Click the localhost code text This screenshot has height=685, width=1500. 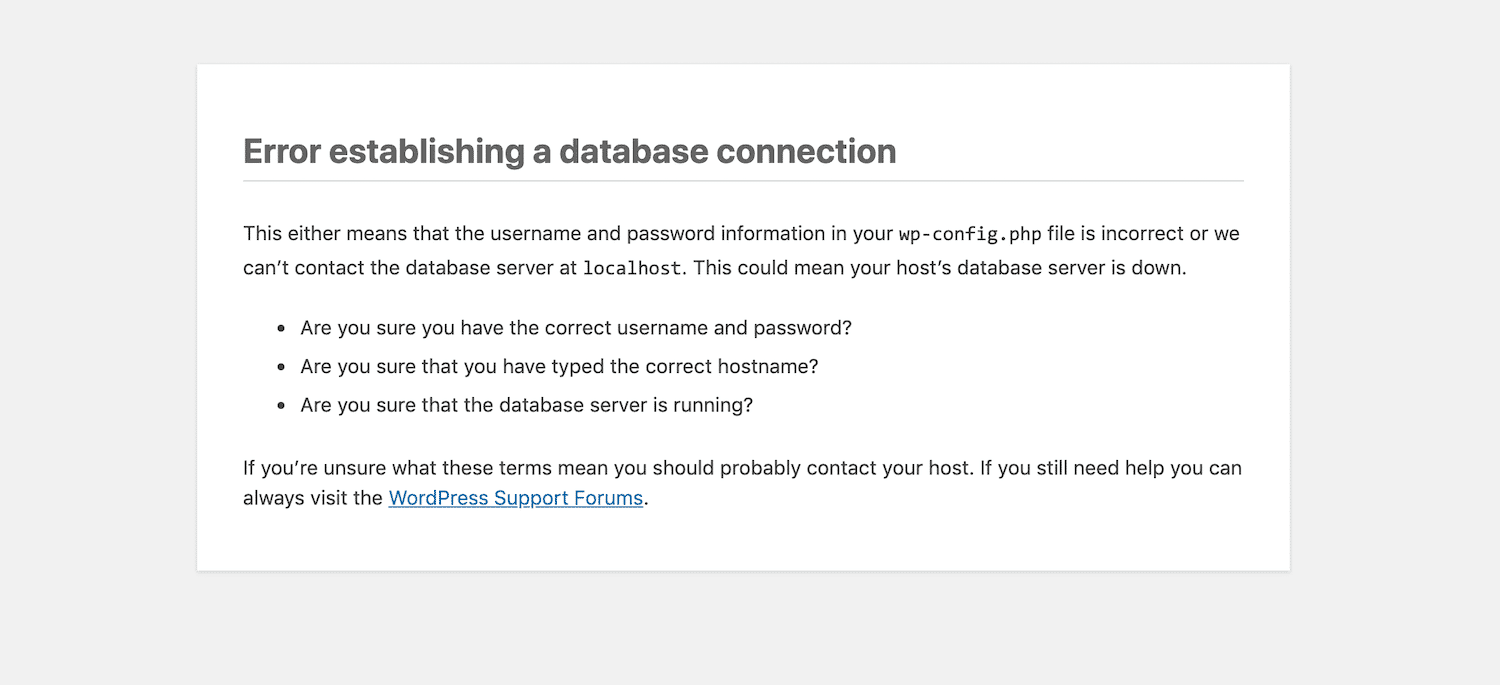coord(632,269)
